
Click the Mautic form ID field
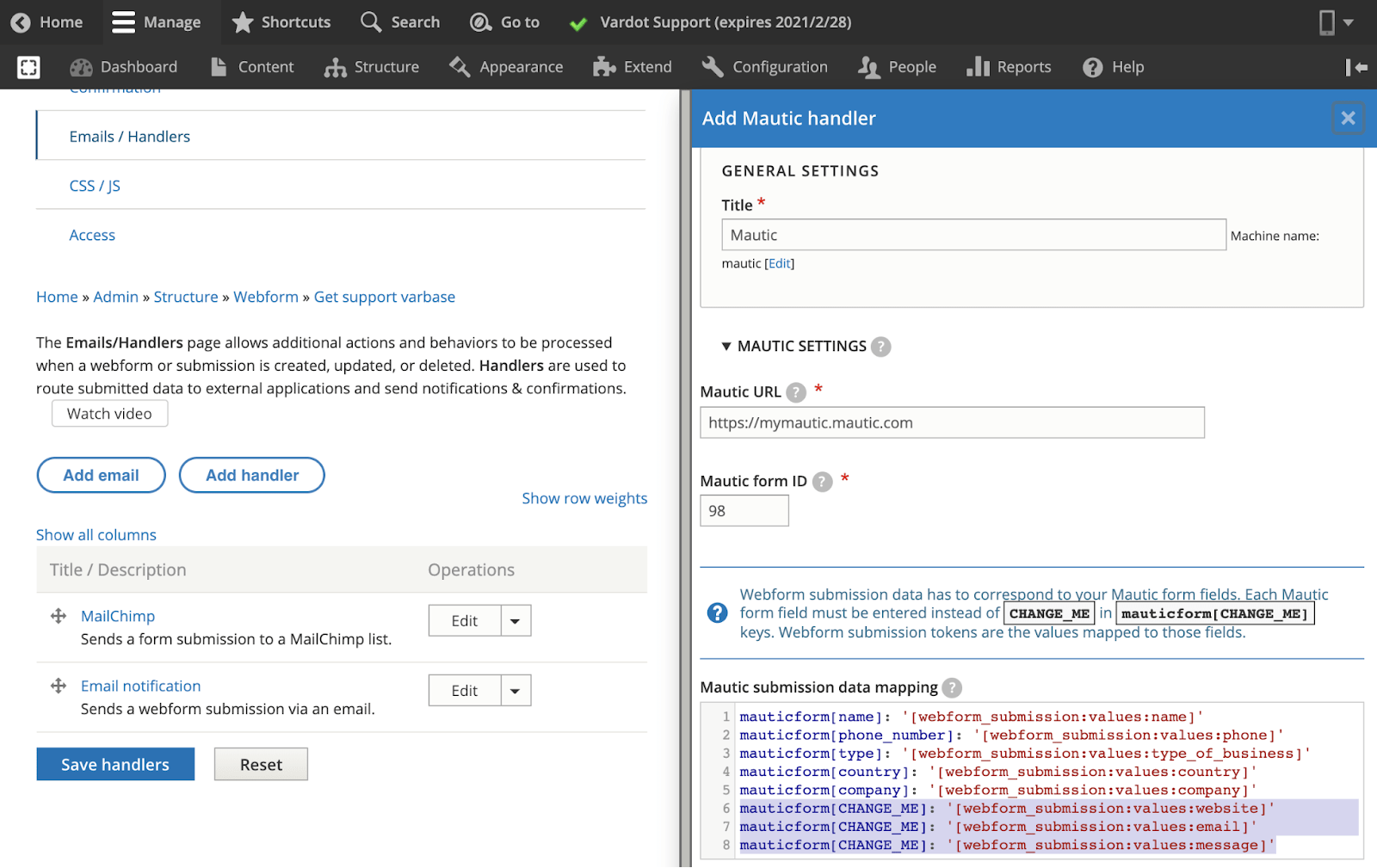coord(744,511)
